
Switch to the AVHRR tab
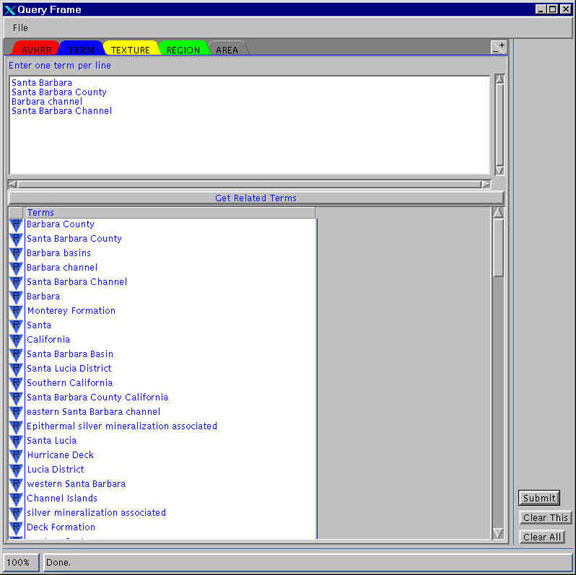(36, 49)
